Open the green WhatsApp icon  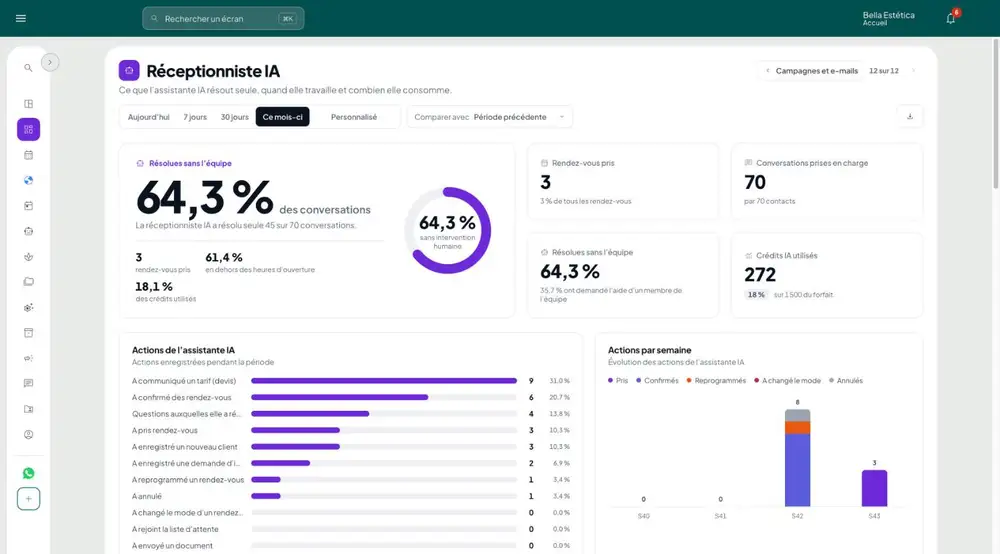[28, 473]
